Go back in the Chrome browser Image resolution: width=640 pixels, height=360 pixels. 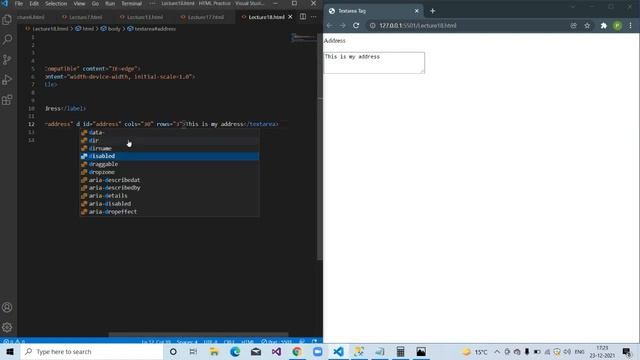point(329,25)
